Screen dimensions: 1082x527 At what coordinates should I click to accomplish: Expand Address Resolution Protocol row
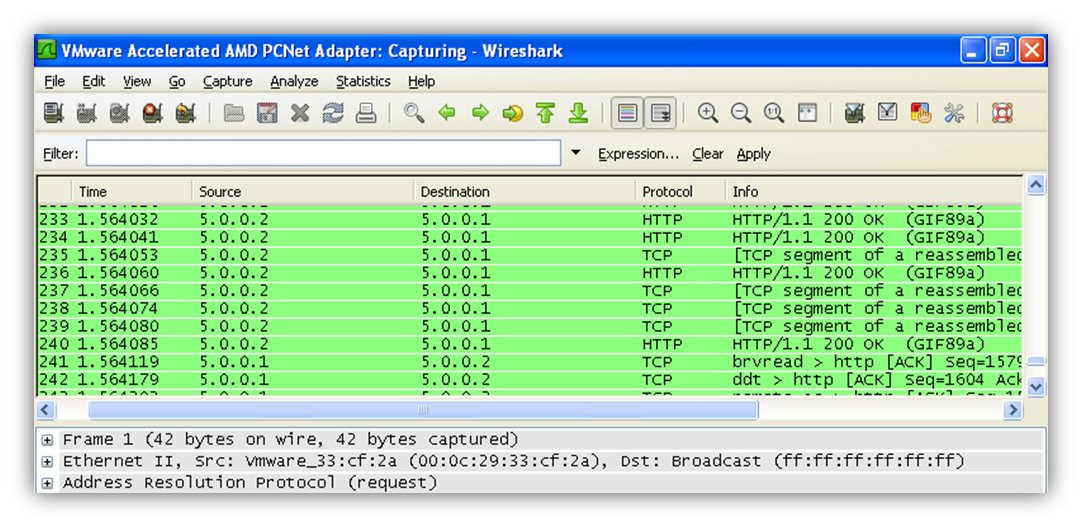[47, 484]
